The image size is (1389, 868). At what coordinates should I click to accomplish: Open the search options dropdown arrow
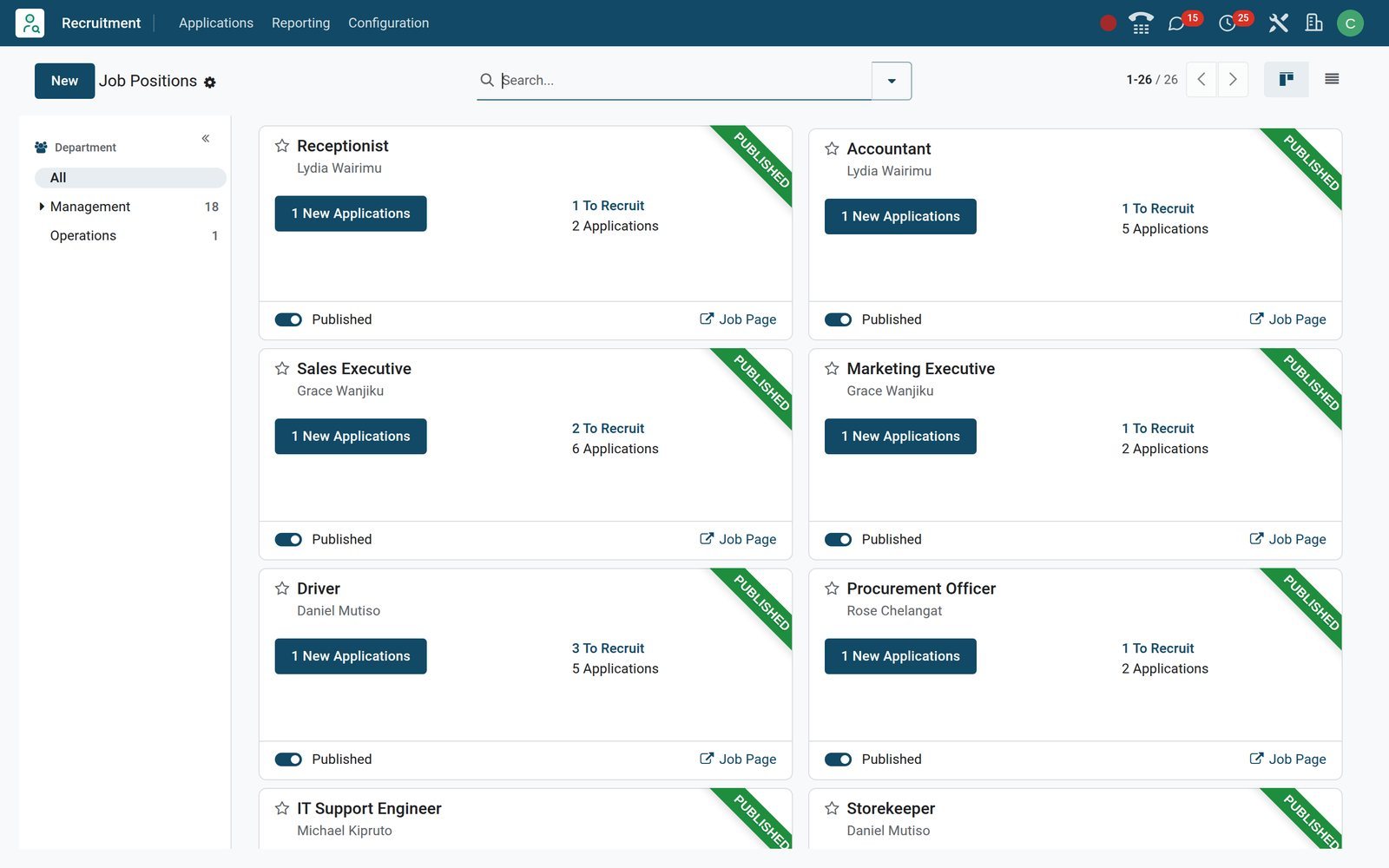point(892,81)
